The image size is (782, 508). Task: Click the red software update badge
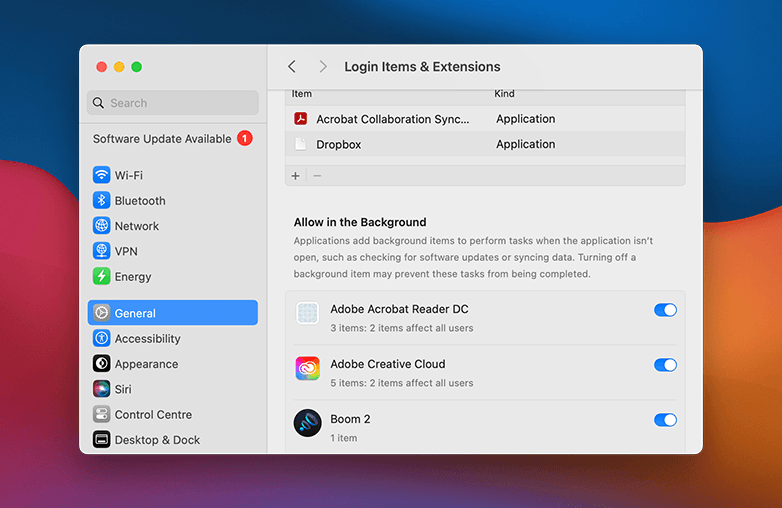245,139
